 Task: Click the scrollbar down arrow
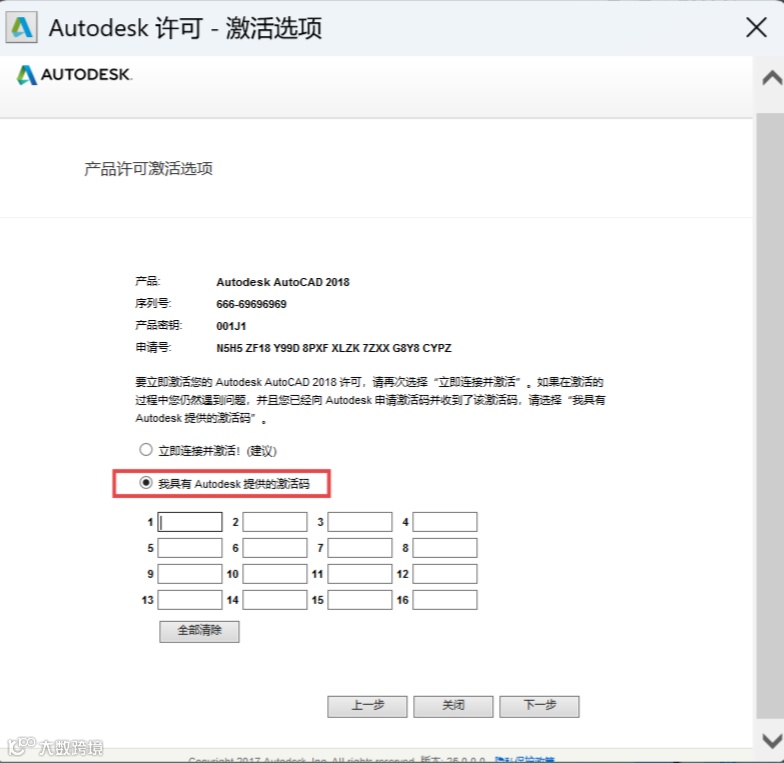click(x=772, y=740)
